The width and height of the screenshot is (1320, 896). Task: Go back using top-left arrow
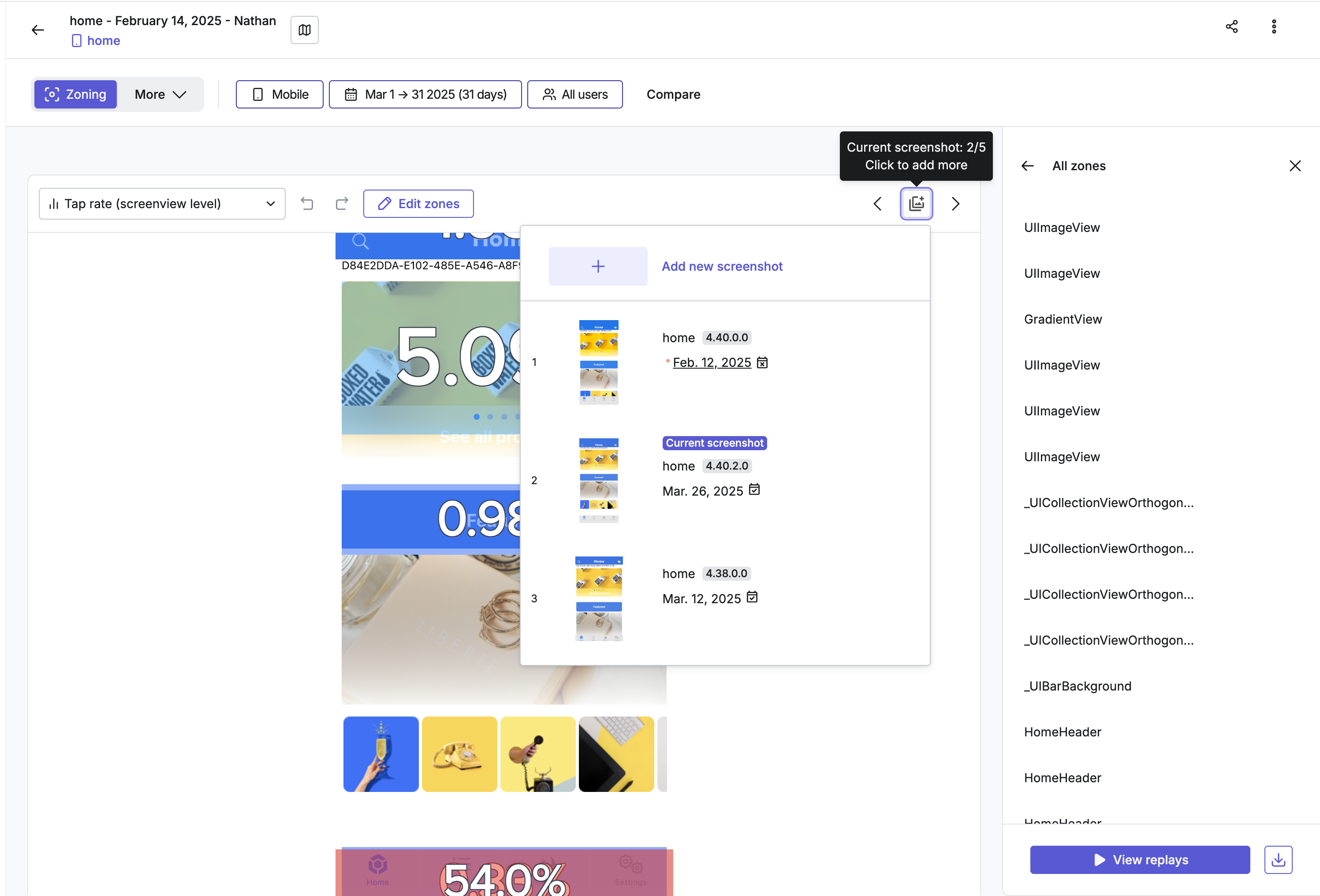tap(37, 30)
